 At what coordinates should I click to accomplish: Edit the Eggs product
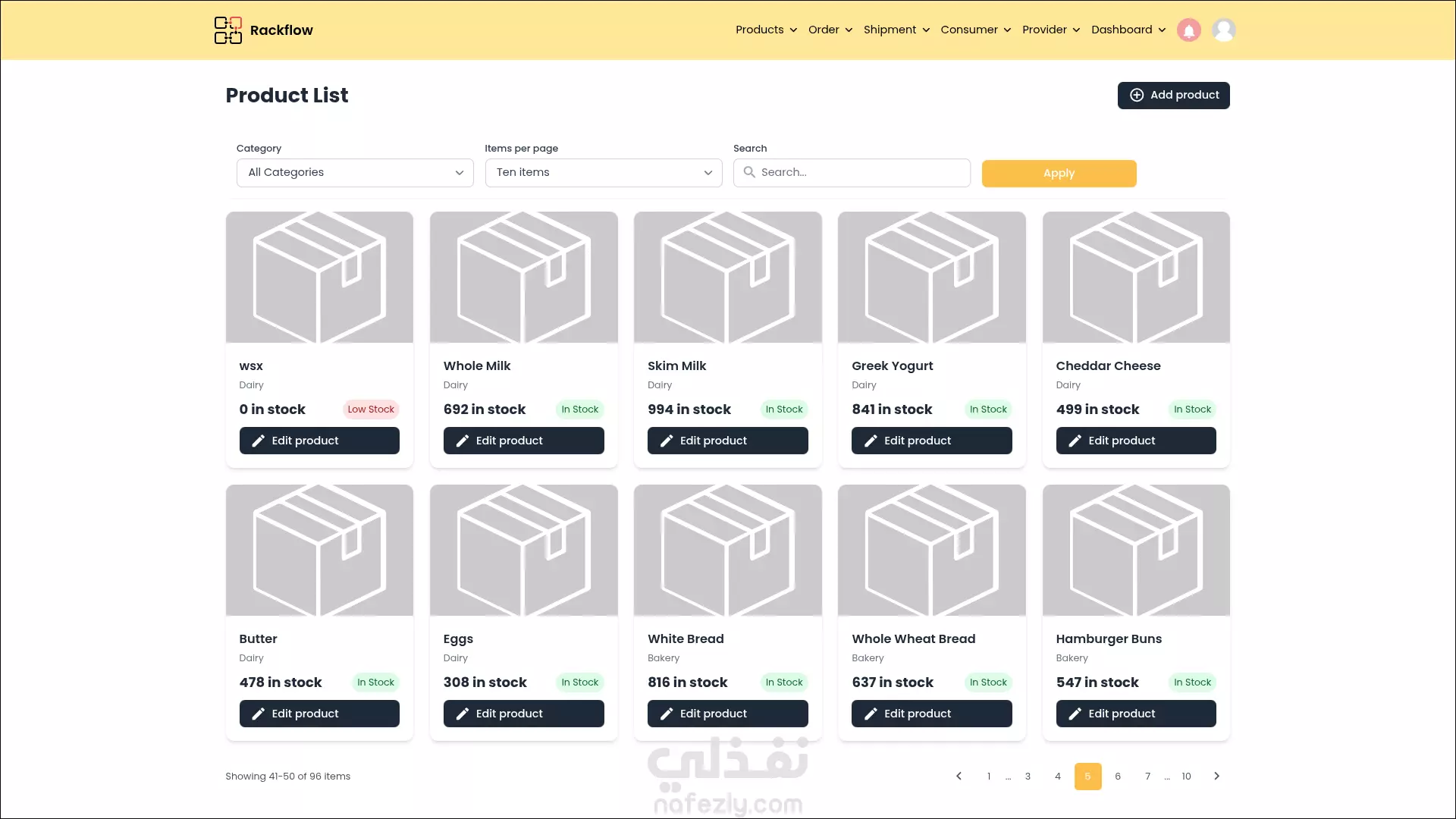coord(523,714)
